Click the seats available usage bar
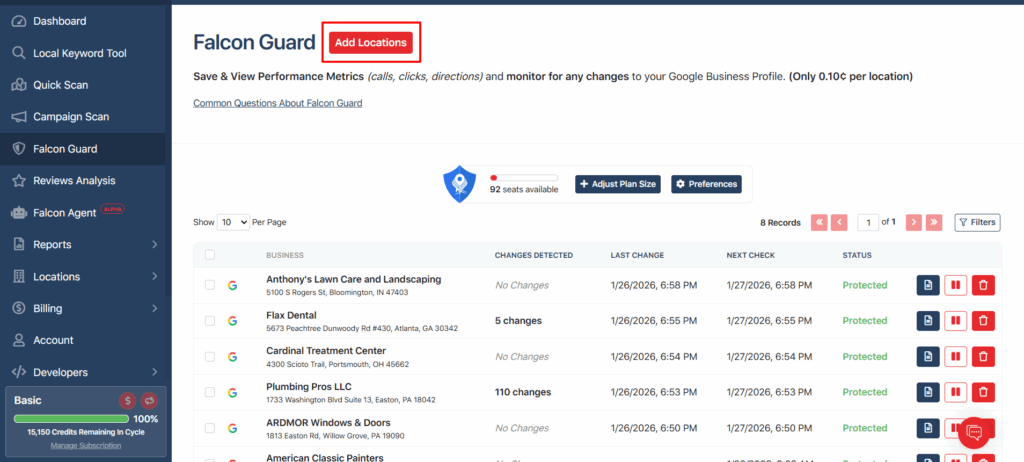 (523, 178)
